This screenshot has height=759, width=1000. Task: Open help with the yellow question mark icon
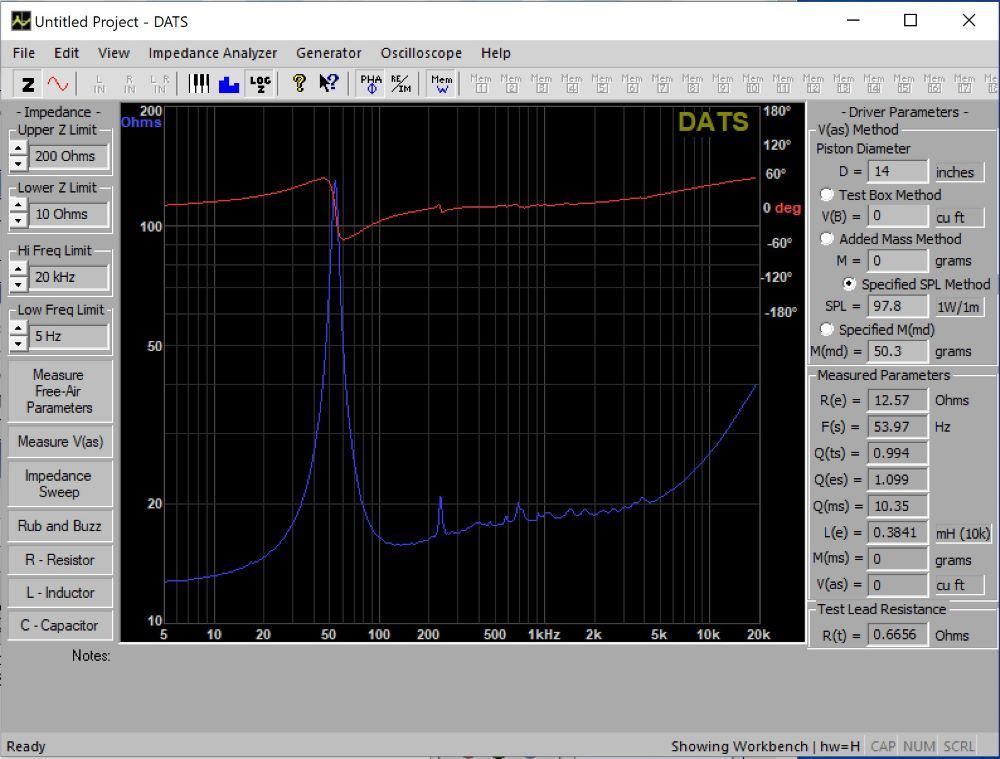pos(298,84)
